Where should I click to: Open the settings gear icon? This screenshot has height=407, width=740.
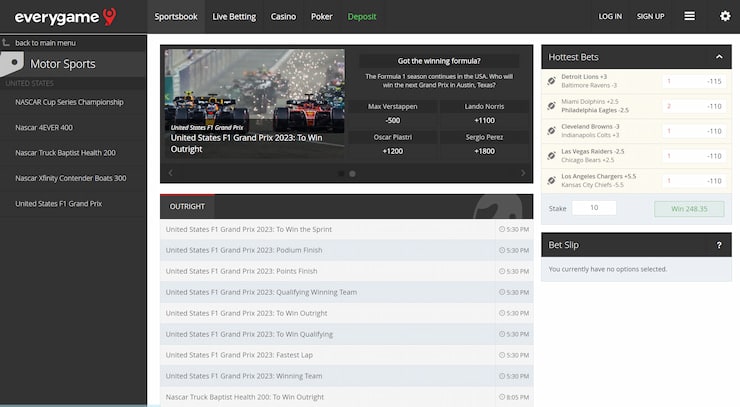pyautogui.click(x=725, y=16)
